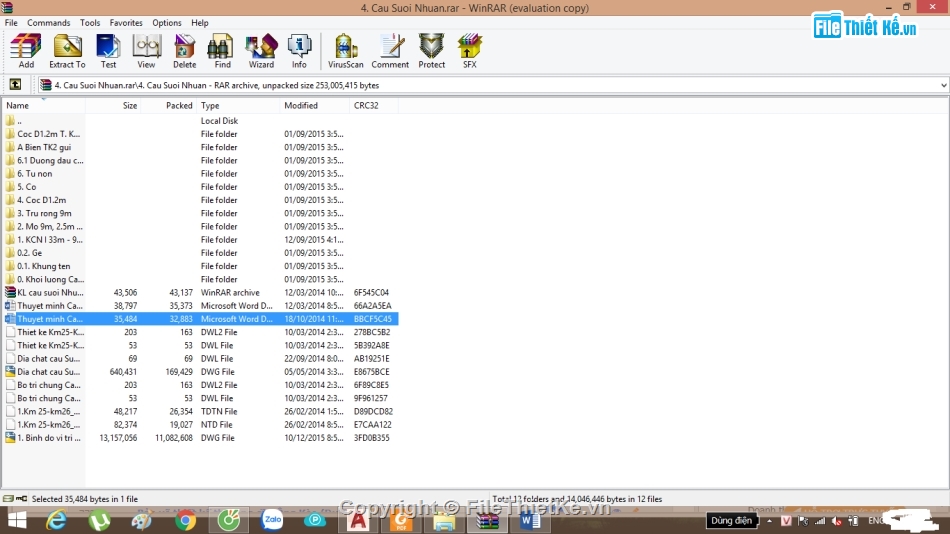This screenshot has width=950, height=534.
Task: Open the Tools menu
Action: coord(90,22)
